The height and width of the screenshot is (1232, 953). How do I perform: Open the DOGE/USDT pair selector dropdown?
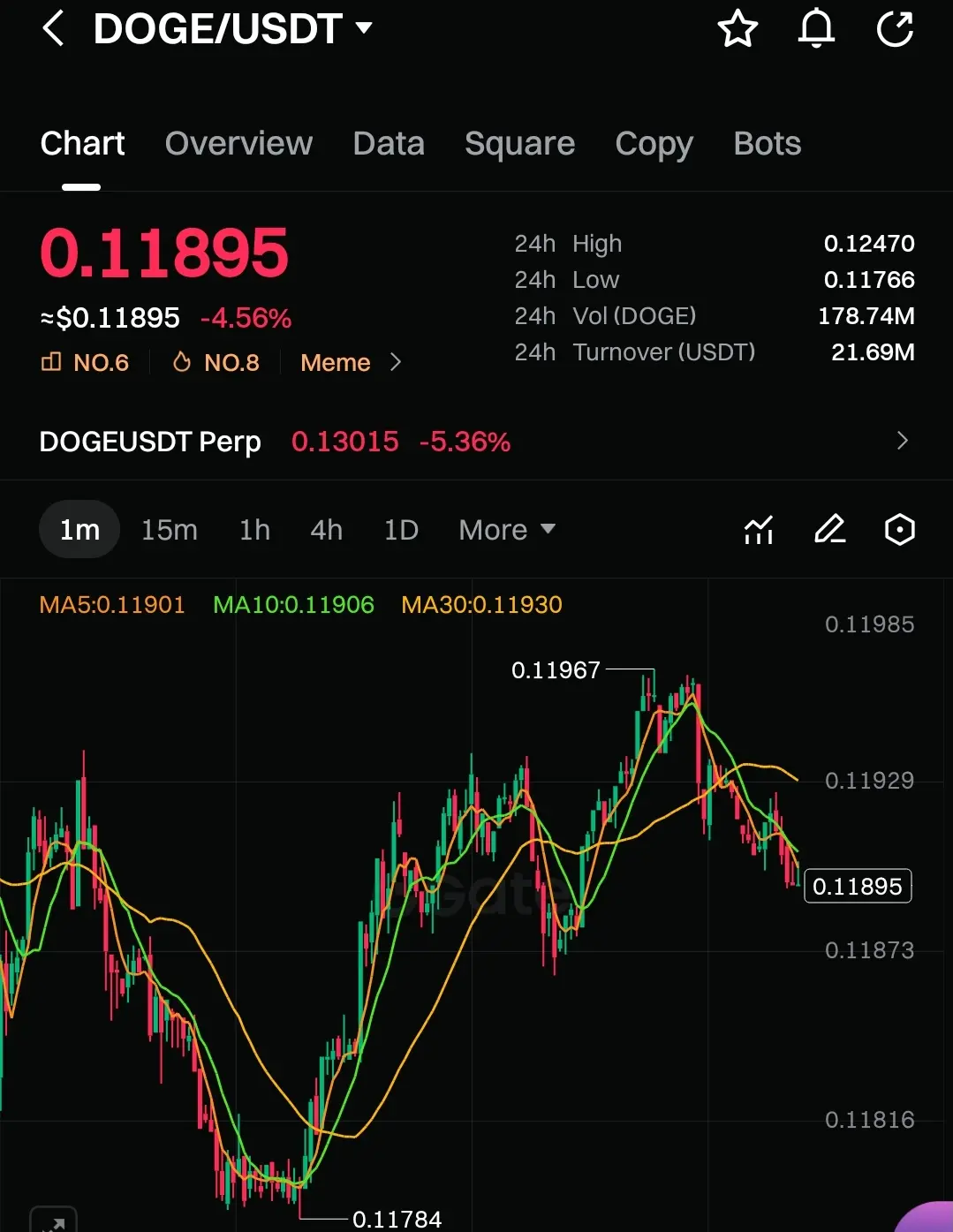point(233,29)
